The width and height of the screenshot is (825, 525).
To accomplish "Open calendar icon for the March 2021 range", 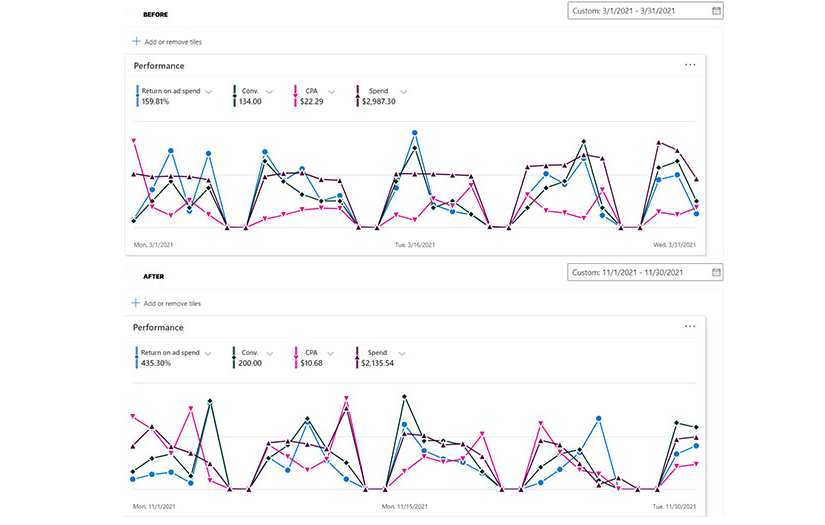I will point(716,10).
